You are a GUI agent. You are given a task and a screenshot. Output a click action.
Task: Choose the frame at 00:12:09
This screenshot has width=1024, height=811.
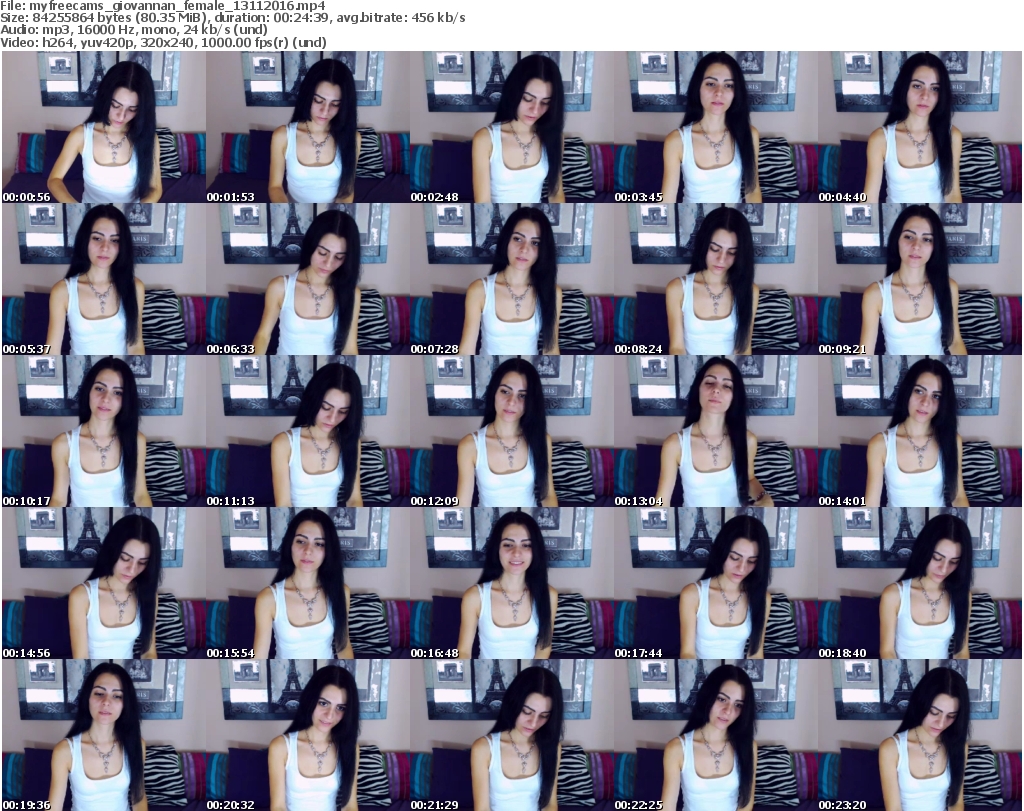click(511, 432)
